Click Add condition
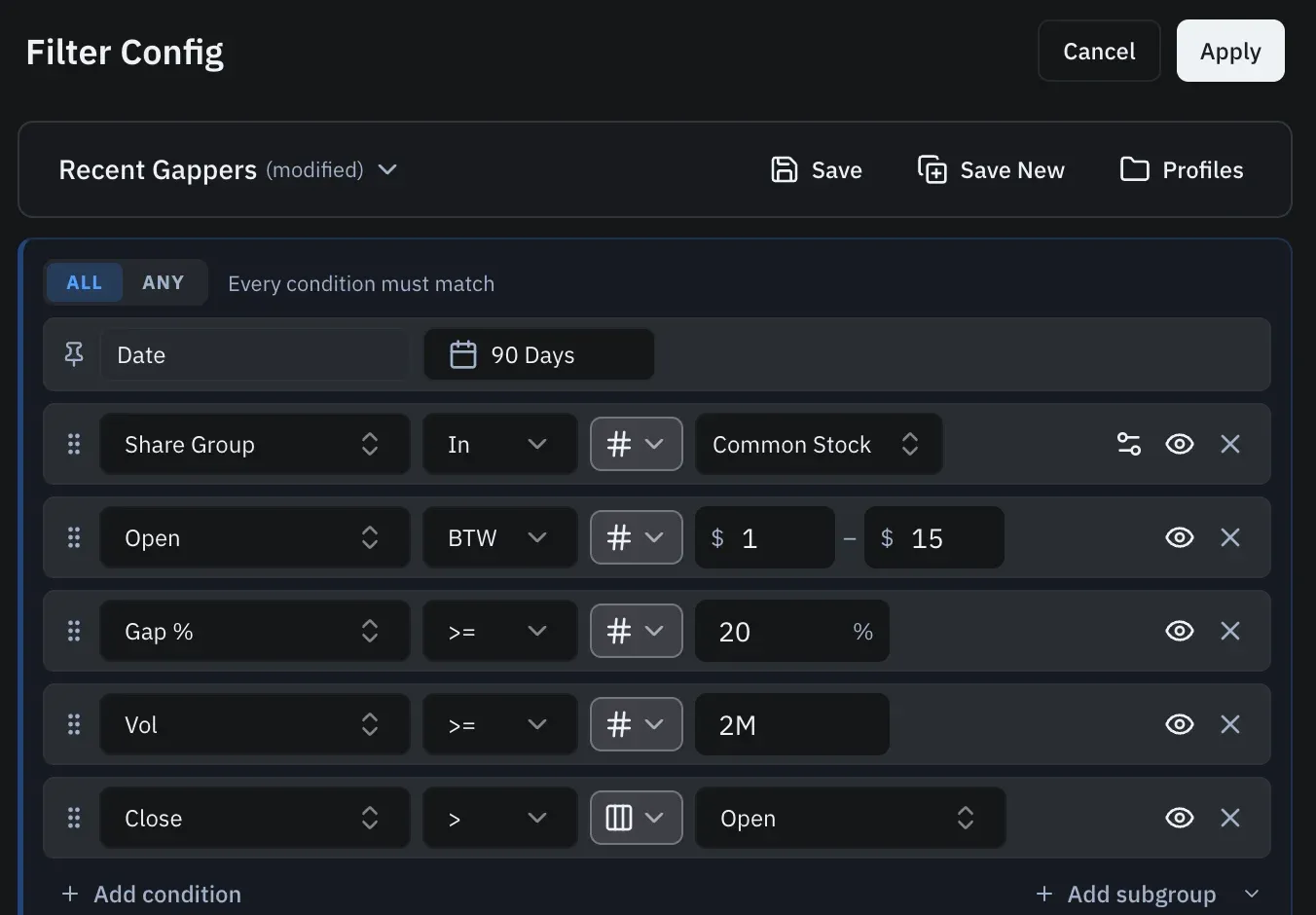 click(151, 894)
